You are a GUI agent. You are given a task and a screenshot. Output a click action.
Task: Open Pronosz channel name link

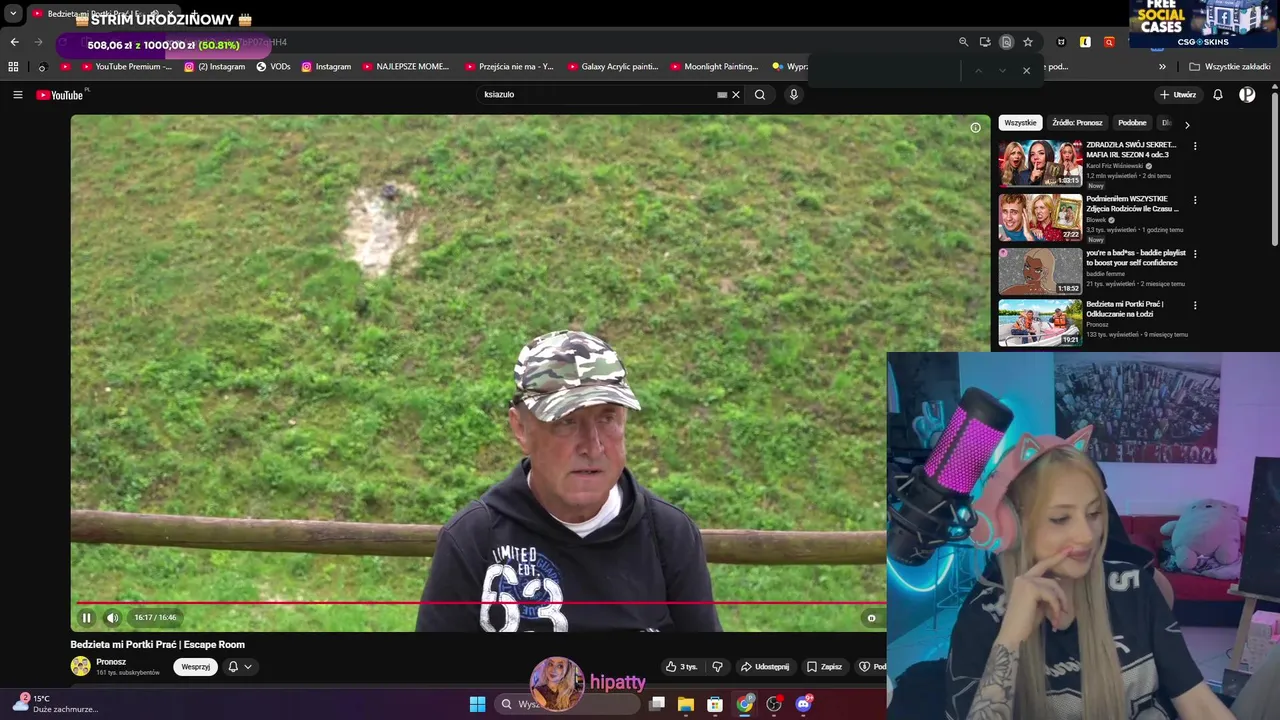(111, 662)
